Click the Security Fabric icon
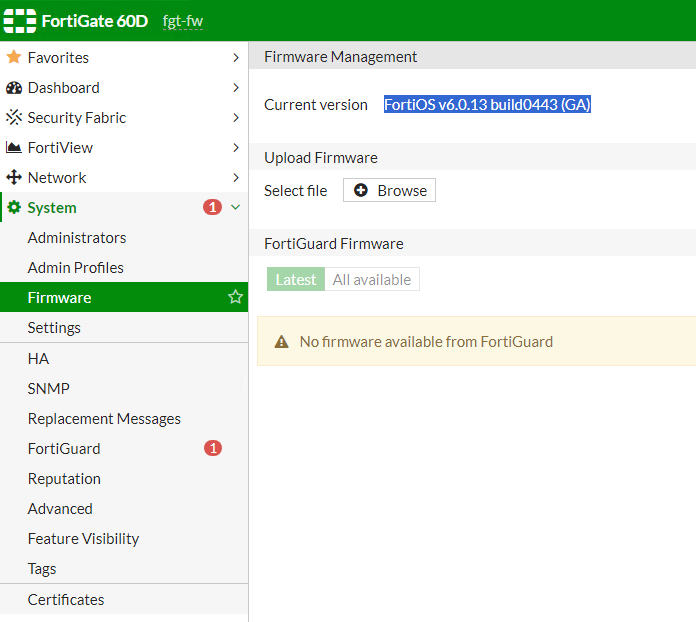The image size is (696, 622). (14, 118)
